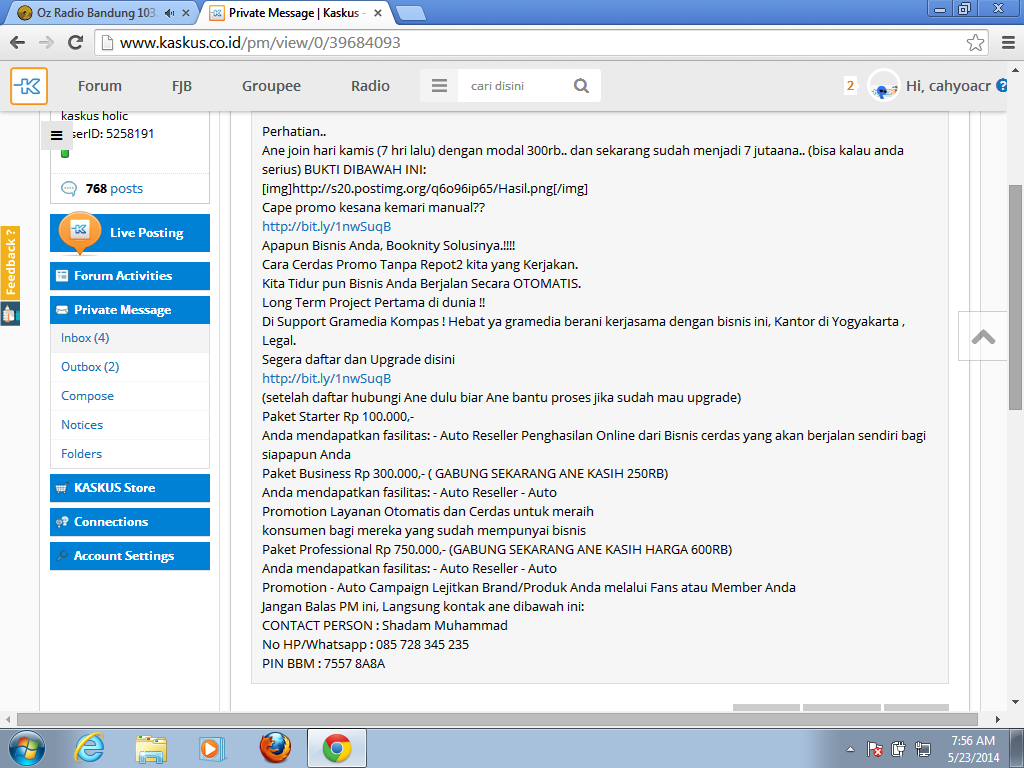
Task: Click the Live Posting button
Action: [130, 232]
